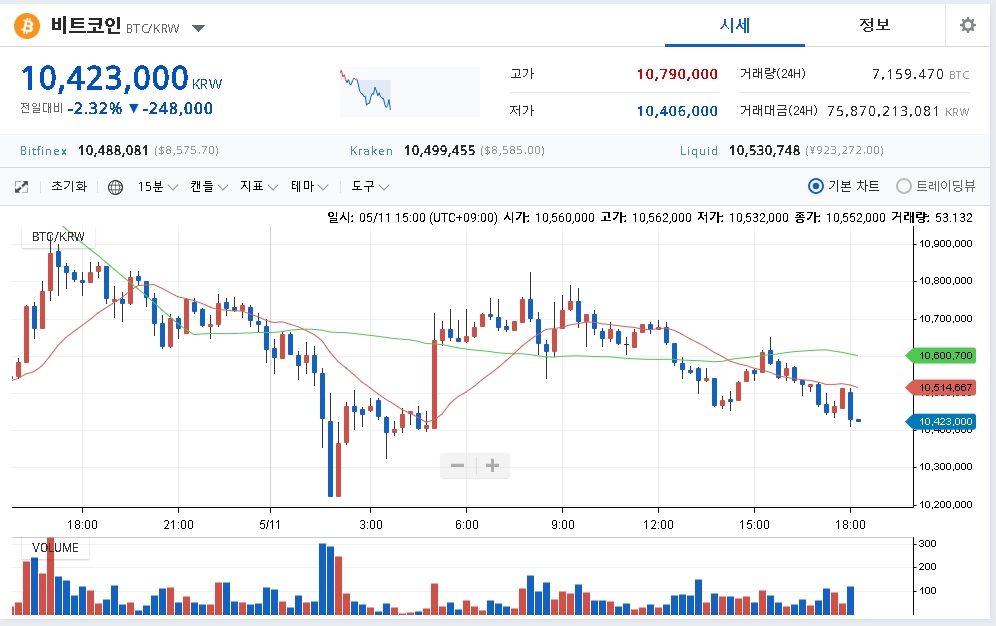Click the low price 10,406,000
This screenshot has height=626, width=996.
pyautogui.click(x=677, y=111)
